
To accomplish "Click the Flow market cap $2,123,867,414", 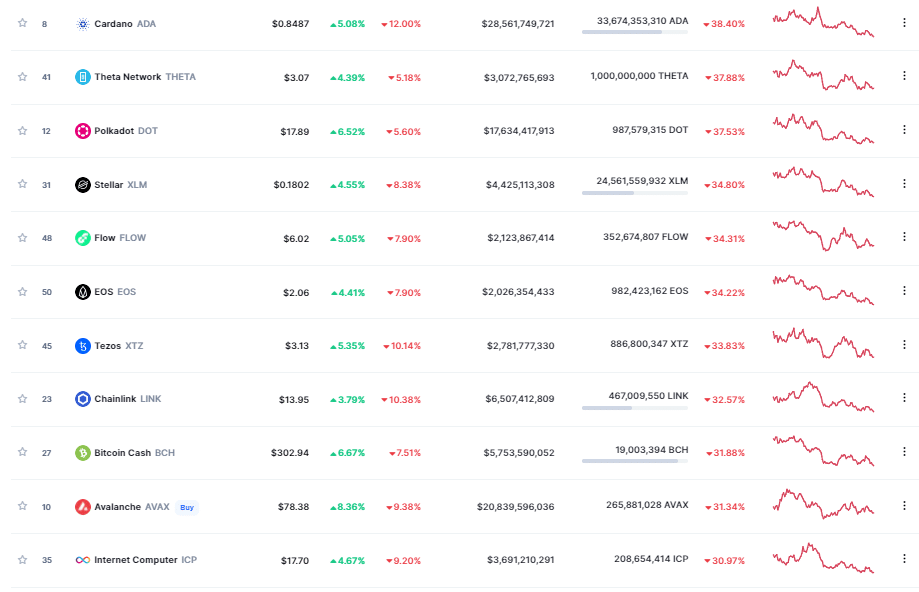I will (520, 238).
